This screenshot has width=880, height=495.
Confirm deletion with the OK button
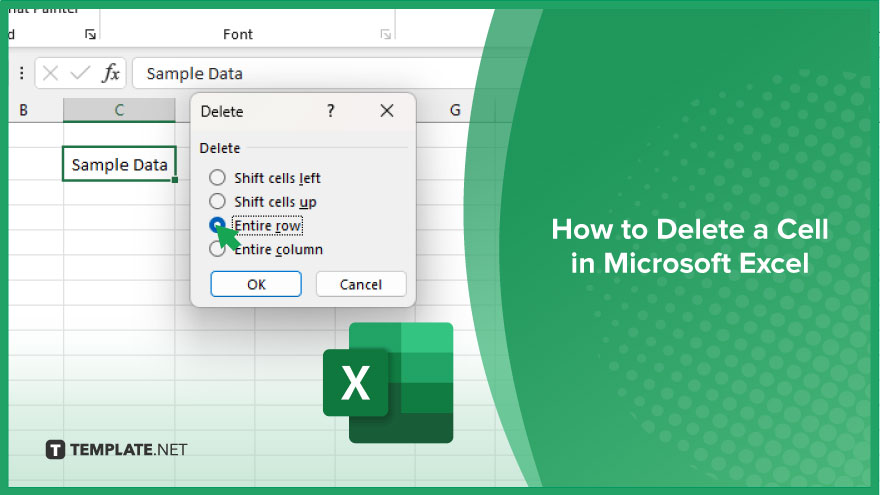coord(256,284)
